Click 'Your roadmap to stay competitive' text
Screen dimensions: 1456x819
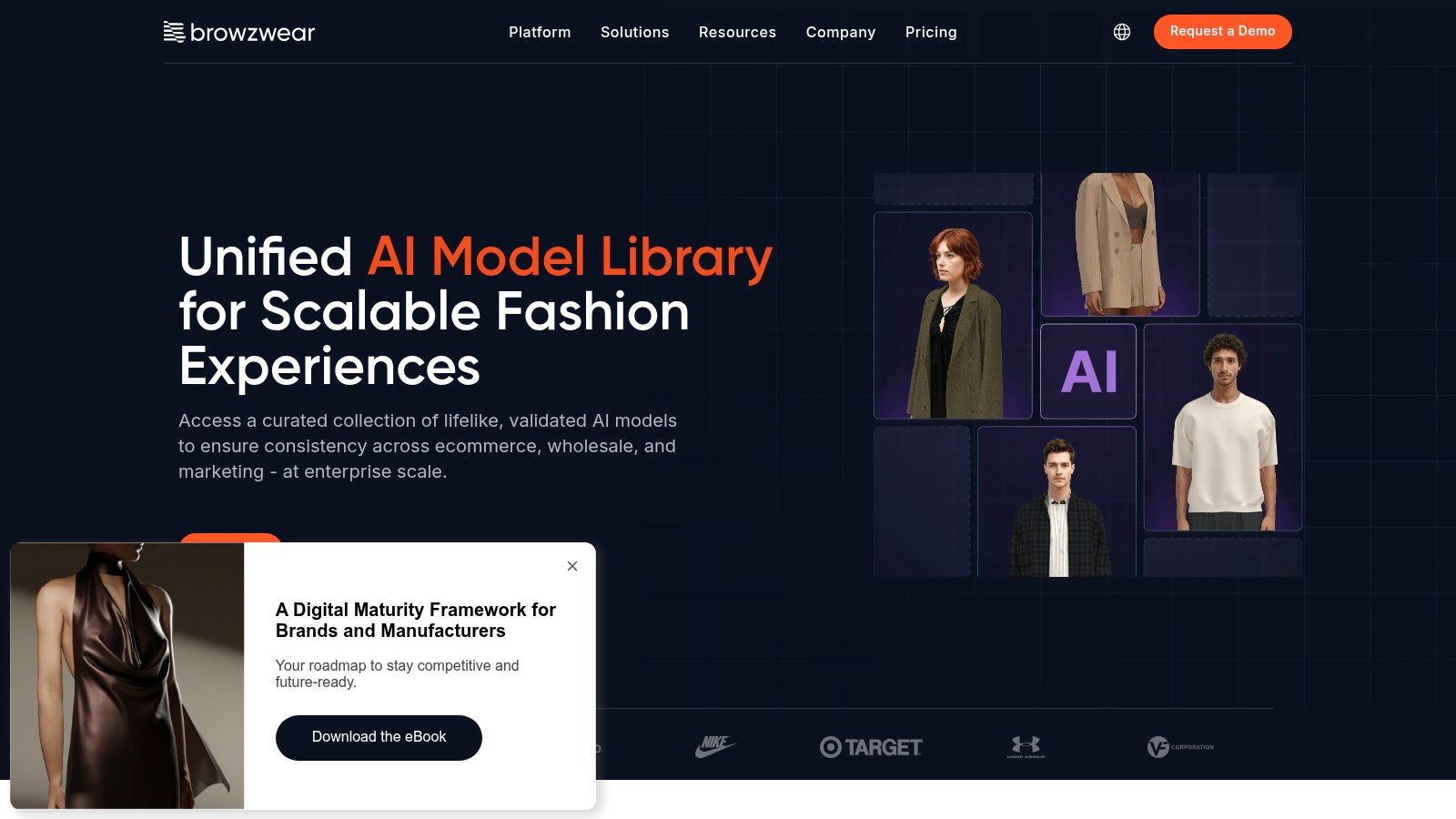[398, 673]
